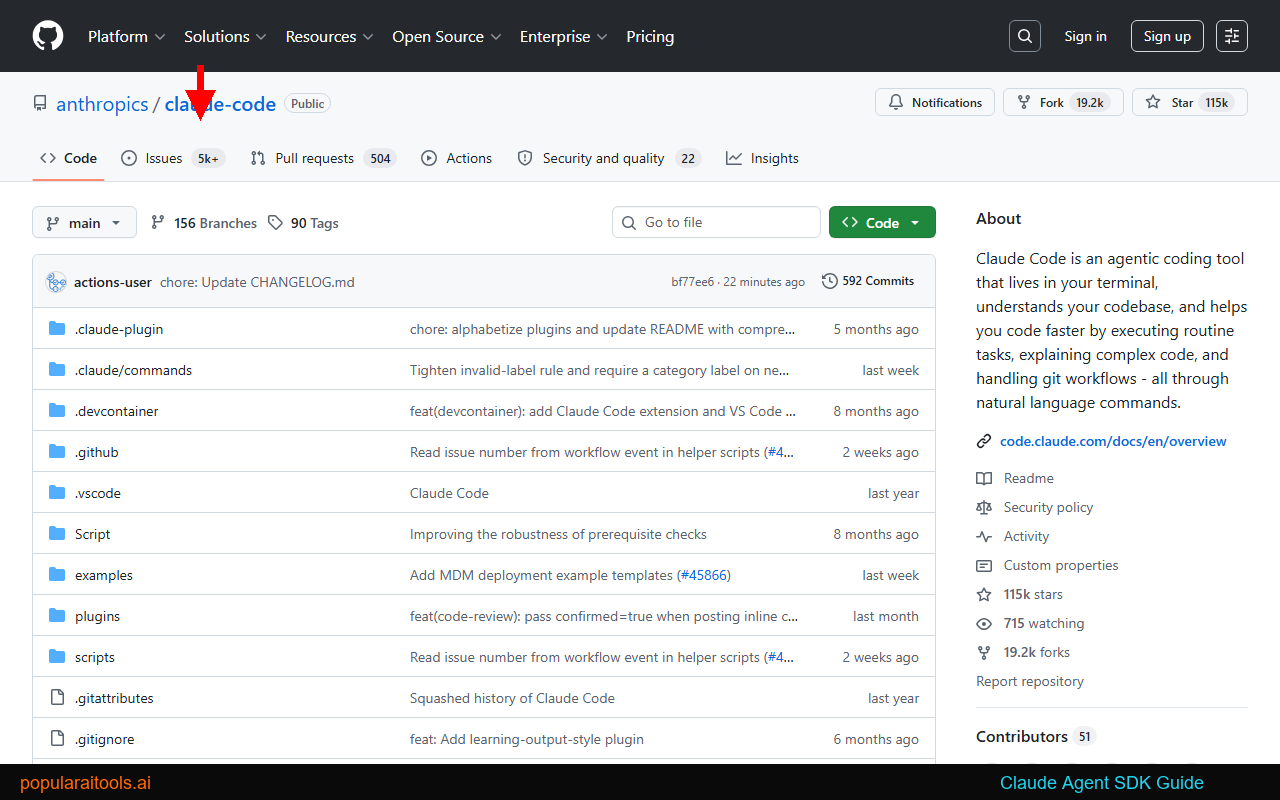
Task: Click the eye icon next to 715 watching
Action: click(984, 623)
